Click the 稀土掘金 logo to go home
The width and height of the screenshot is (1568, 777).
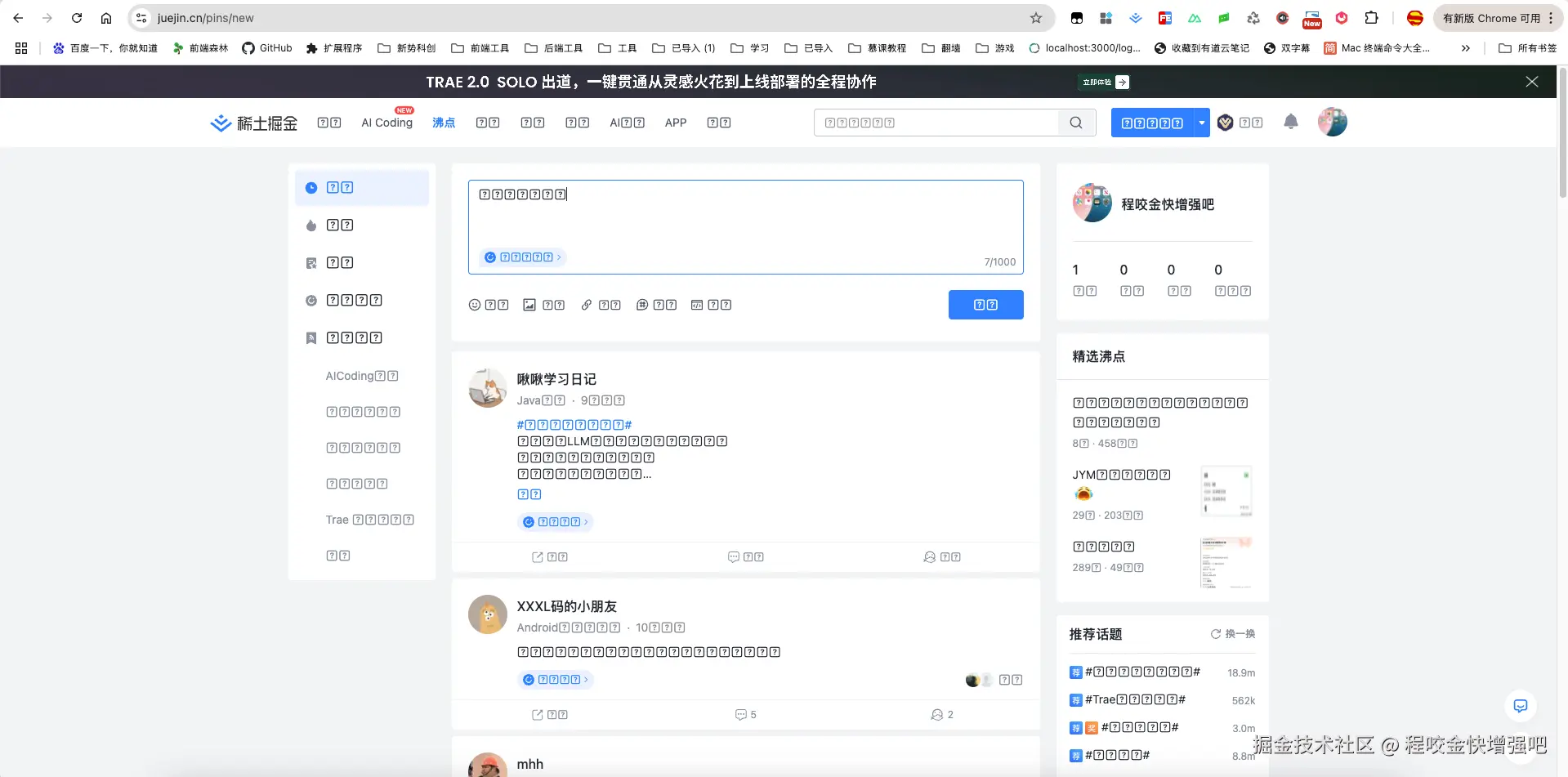(253, 123)
